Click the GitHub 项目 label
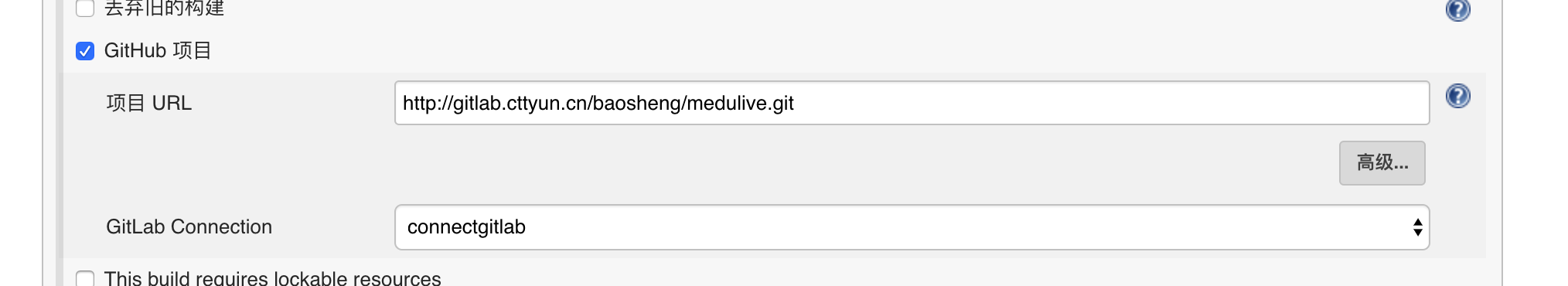The height and width of the screenshot is (286, 1568). coord(158,51)
